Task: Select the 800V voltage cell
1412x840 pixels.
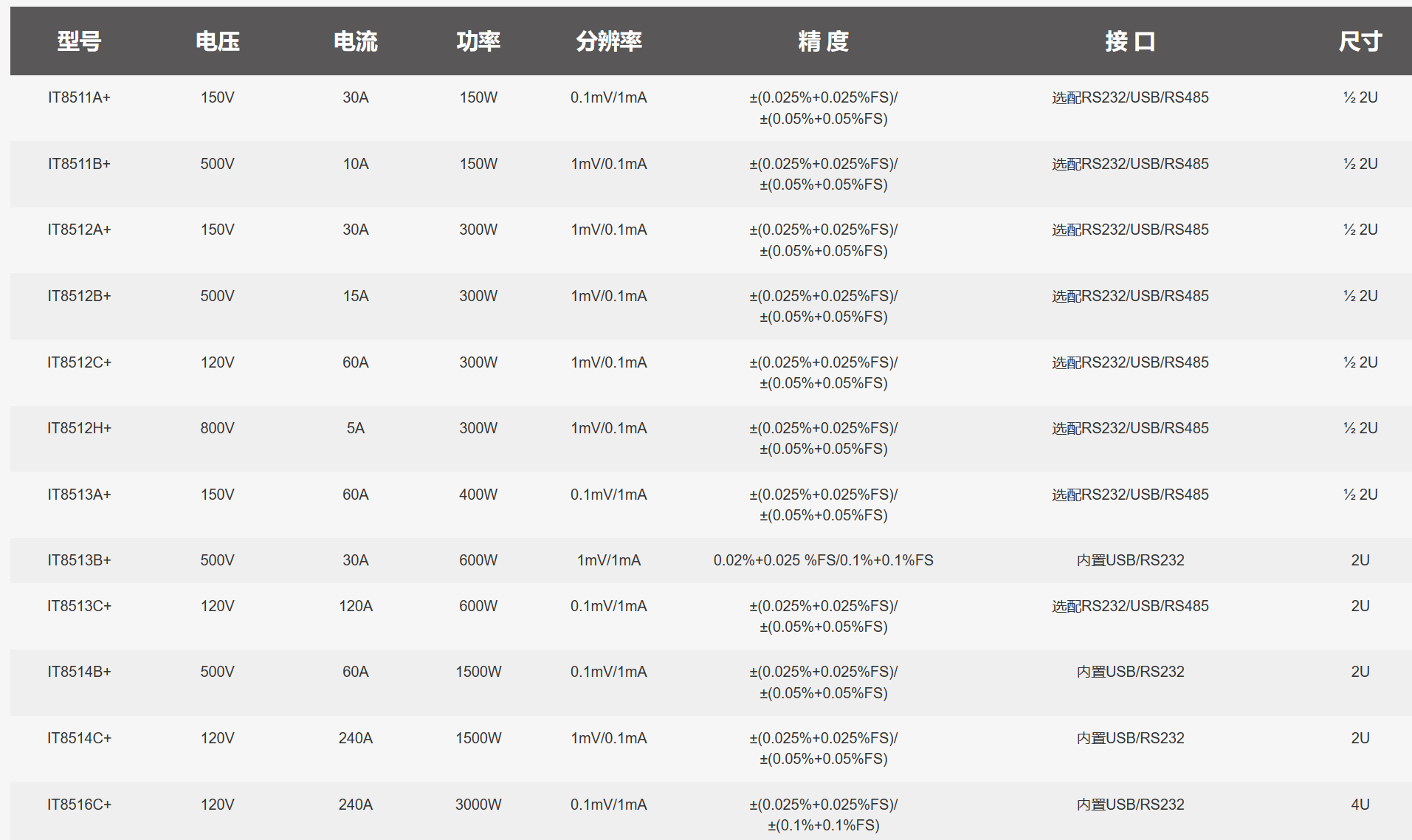Action: click(x=217, y=428)
